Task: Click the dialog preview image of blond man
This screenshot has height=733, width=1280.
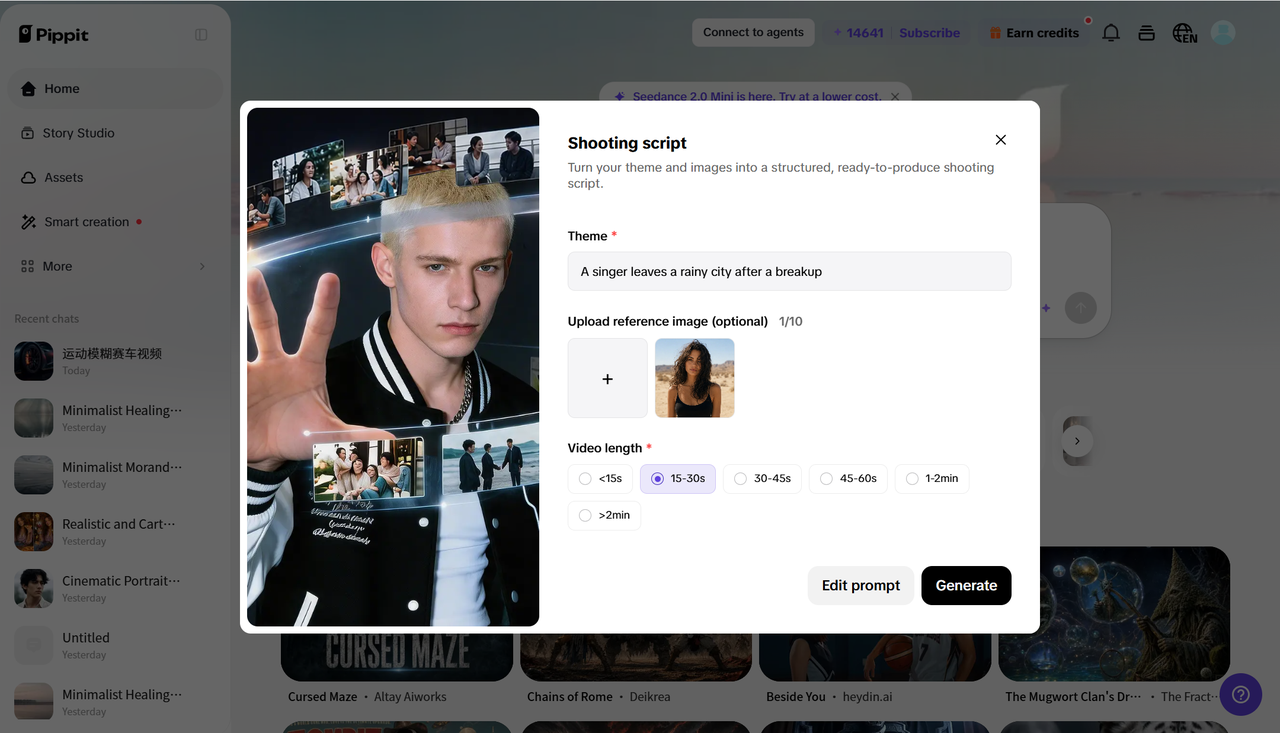Action: [x=393, y=367]
